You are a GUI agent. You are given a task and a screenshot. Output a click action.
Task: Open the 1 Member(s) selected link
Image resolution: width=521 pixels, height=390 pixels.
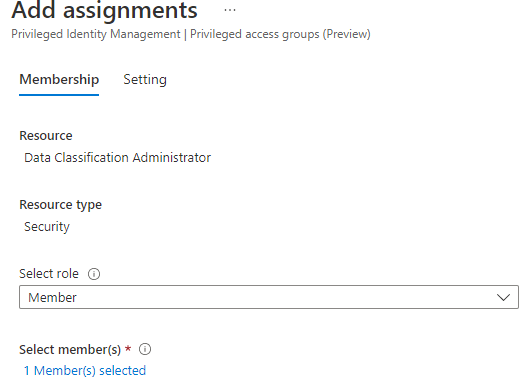coord(85,371)
